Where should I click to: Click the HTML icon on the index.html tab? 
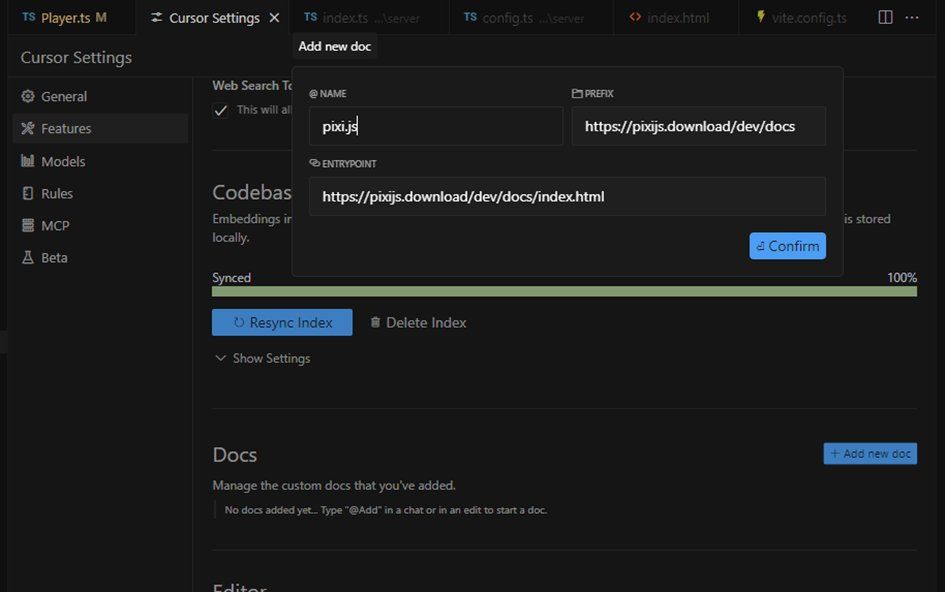(635, 17)
